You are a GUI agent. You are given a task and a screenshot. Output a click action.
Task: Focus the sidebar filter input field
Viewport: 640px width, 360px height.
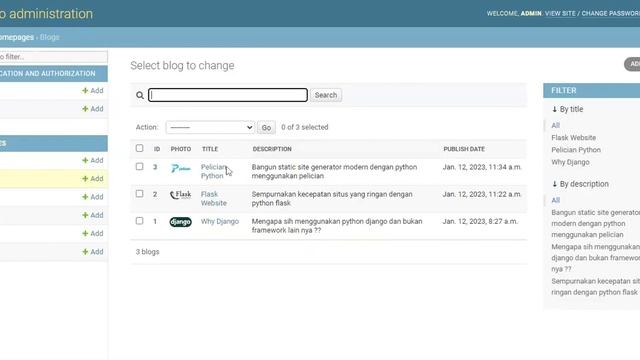pos(53,57)
